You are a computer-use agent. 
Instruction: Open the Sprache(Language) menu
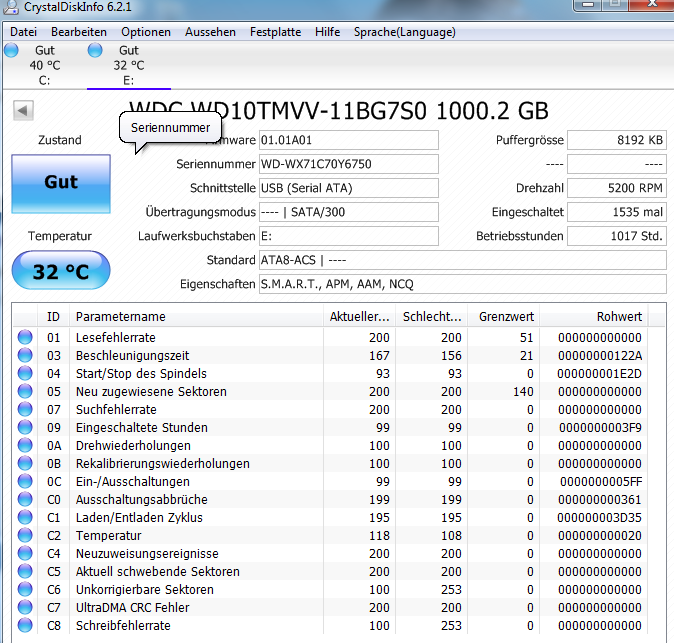tap(404, 32)
